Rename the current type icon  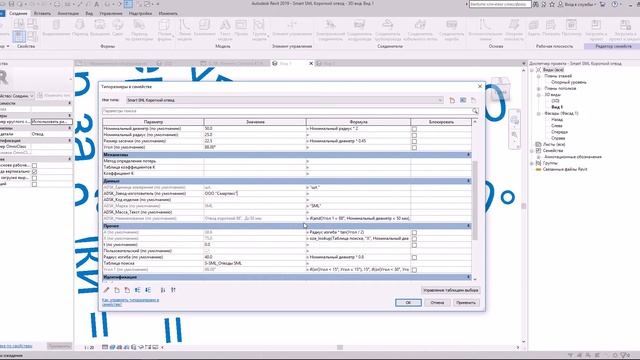[x=463, y=100]
